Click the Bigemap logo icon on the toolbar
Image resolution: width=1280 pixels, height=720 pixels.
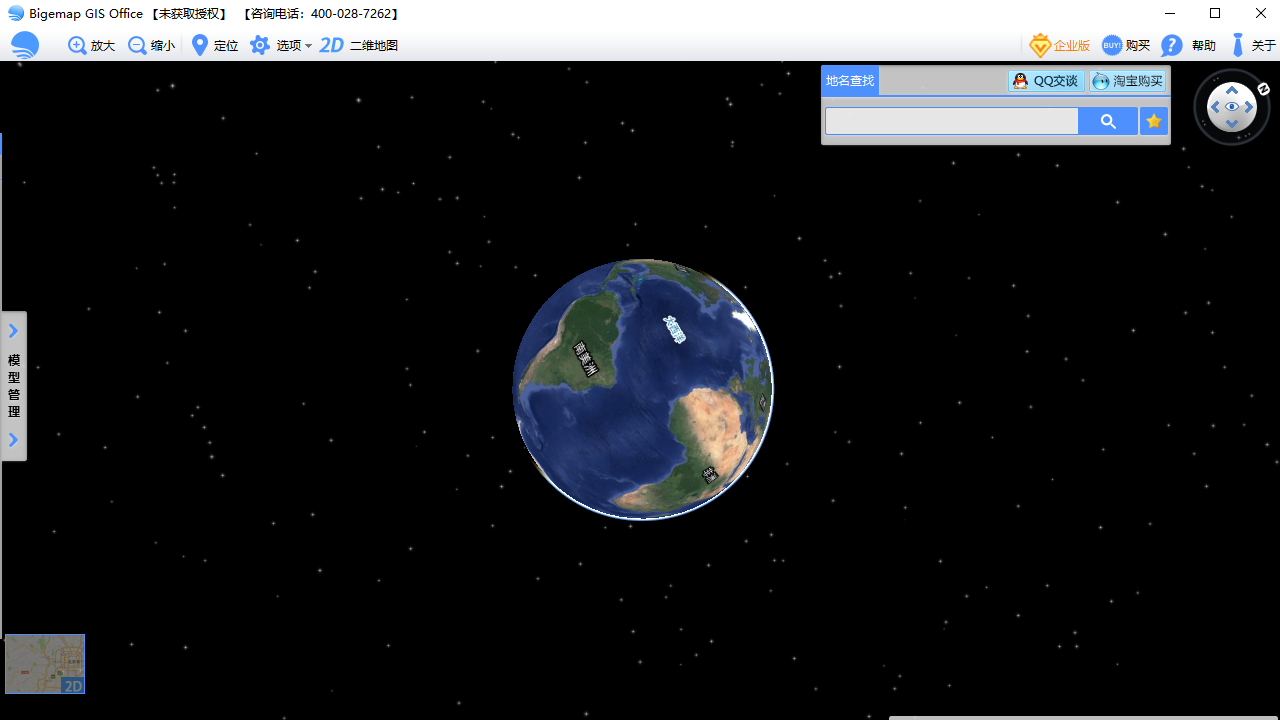[24, 45]
